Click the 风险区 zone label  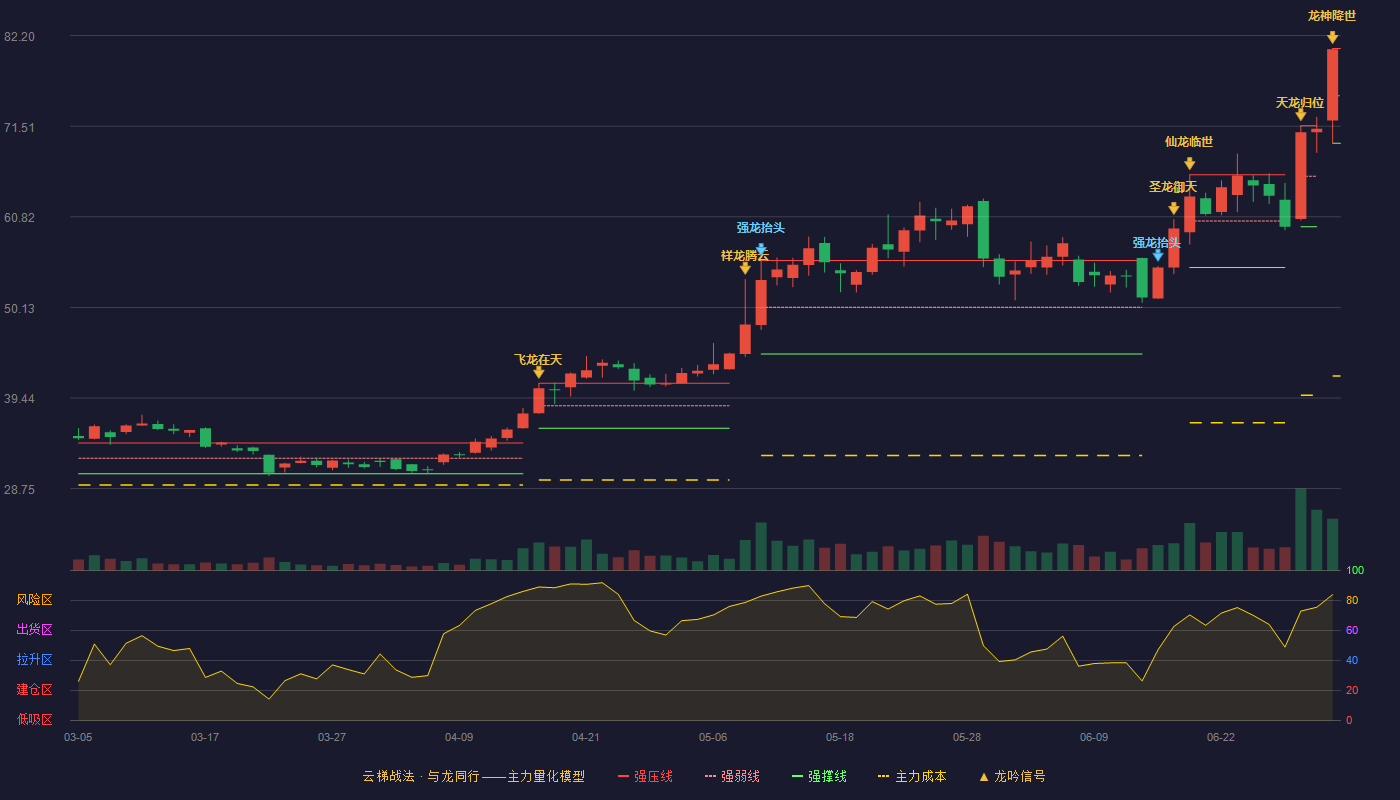point(34,600)
